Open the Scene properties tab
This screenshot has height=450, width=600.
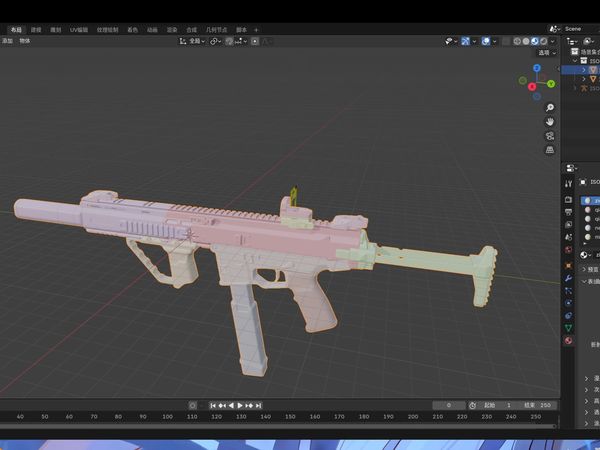click(x=568, y=237)
